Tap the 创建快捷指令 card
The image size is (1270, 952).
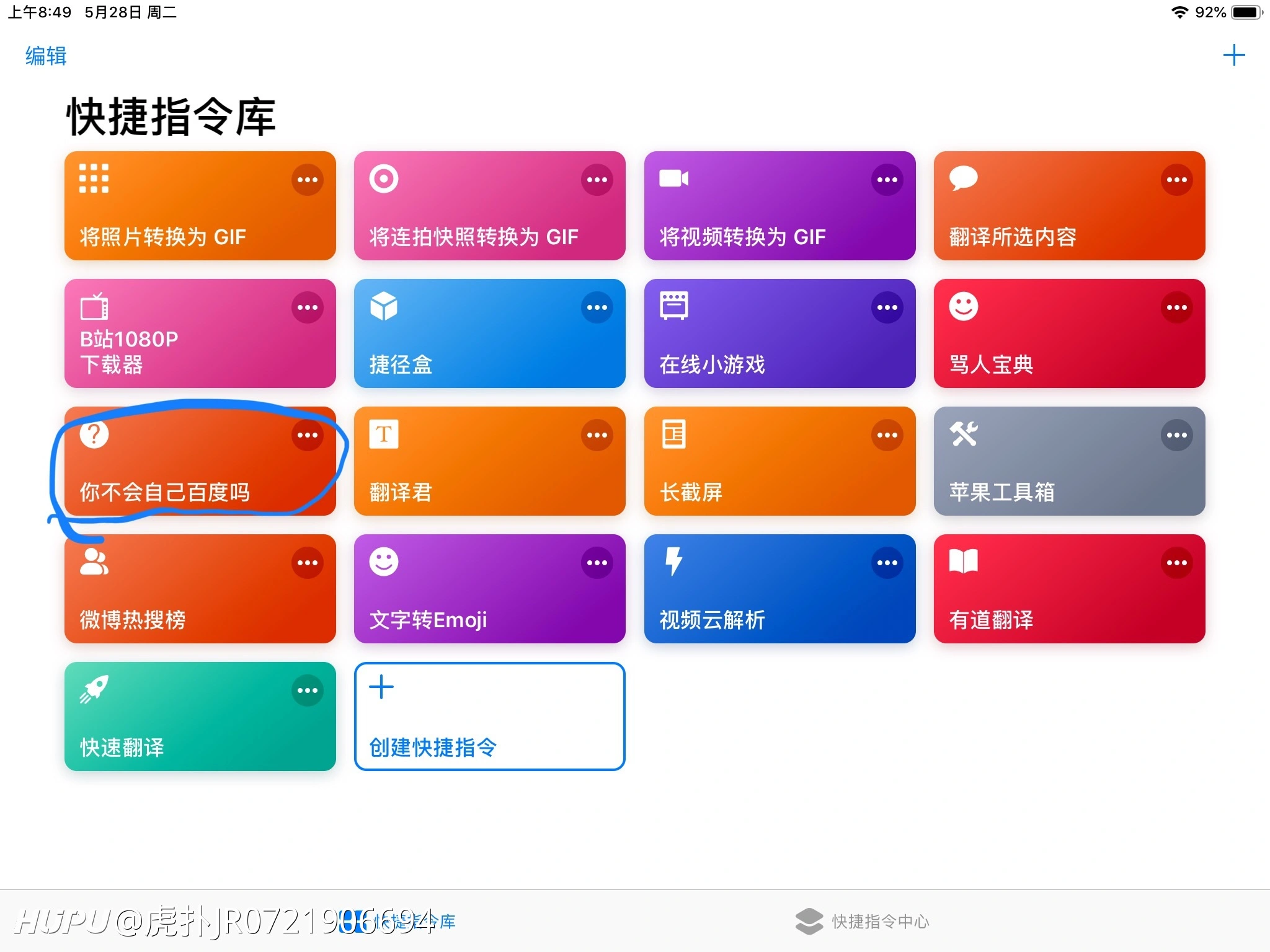click(489, 716)
